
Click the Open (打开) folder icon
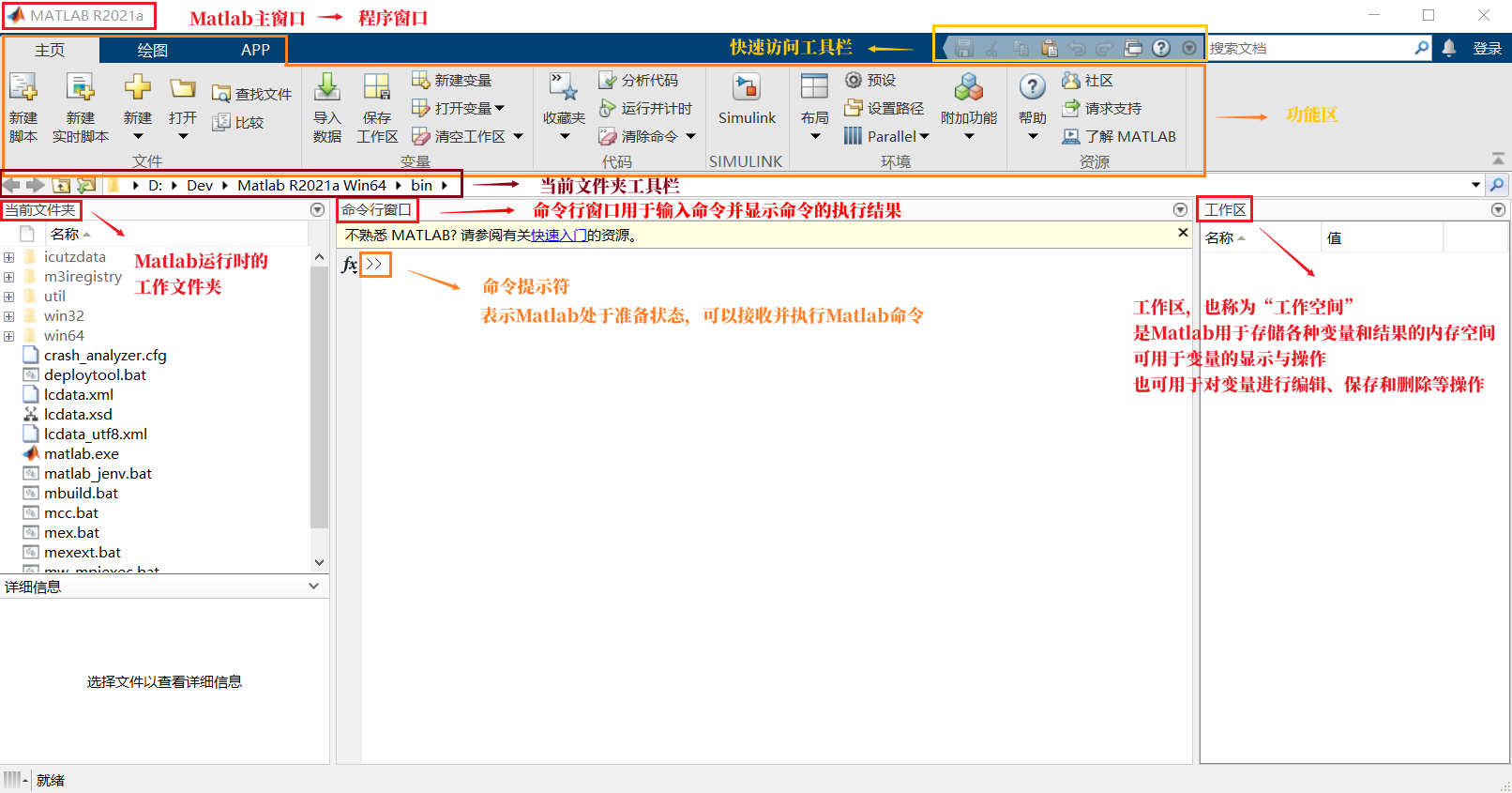coord(183,87)
